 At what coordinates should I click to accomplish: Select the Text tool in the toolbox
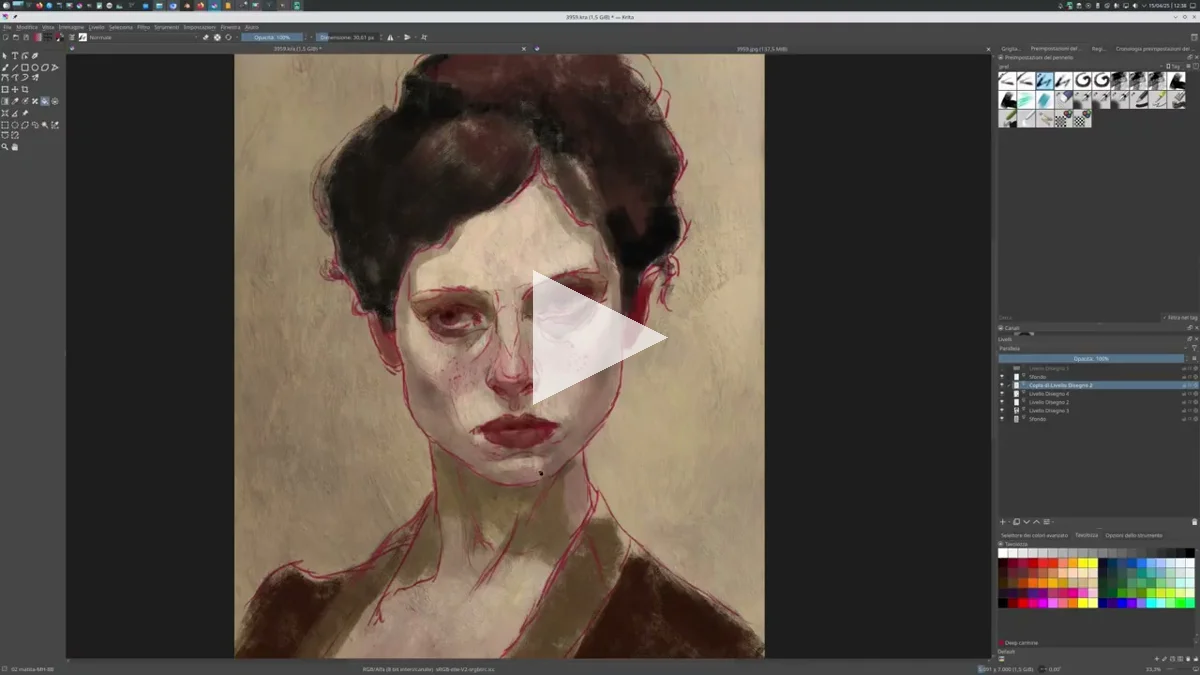[x=15, y=56]
